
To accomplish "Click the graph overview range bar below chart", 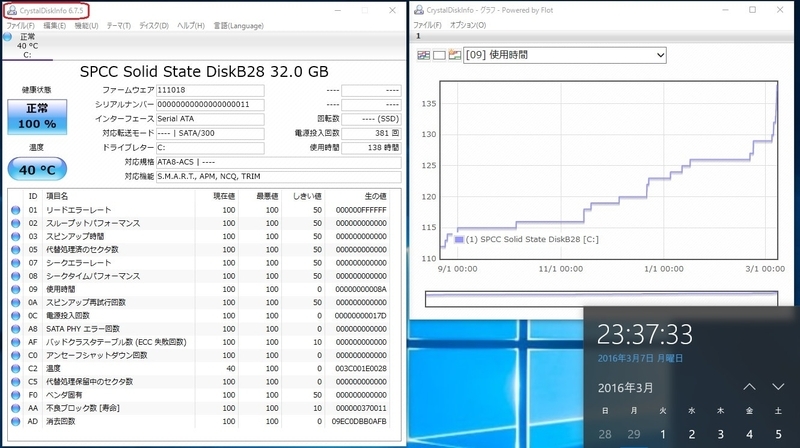I will tap(602, 298).
